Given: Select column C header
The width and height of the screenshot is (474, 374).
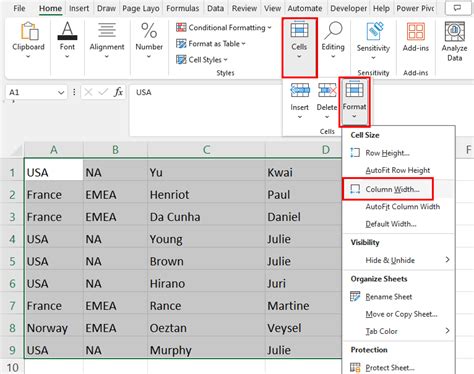Looking at the screenshot, I should pyautogui.click(x=206, y=150).
